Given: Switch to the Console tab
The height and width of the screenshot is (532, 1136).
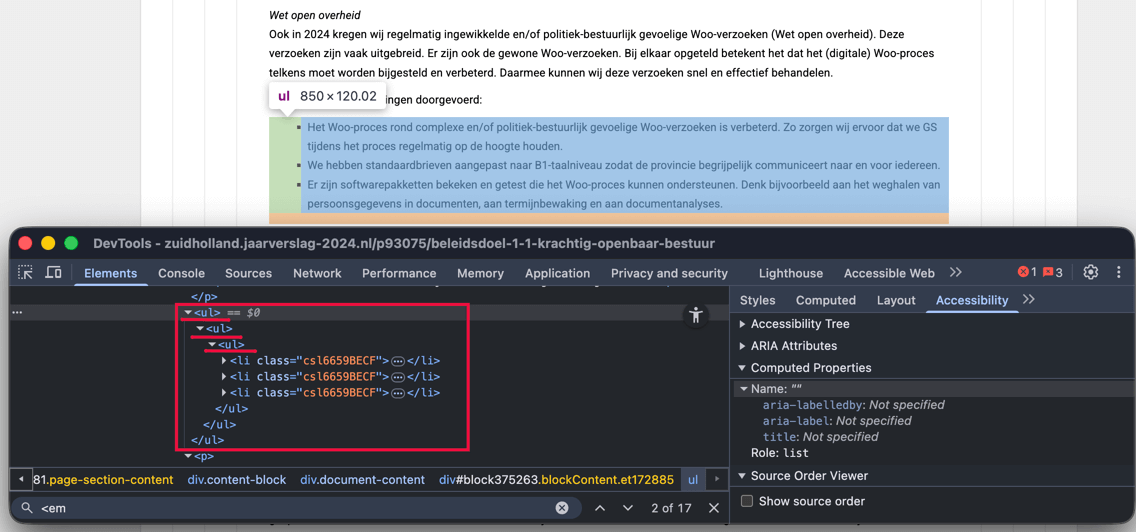Looking at the screenshot, I should [181, 273].
